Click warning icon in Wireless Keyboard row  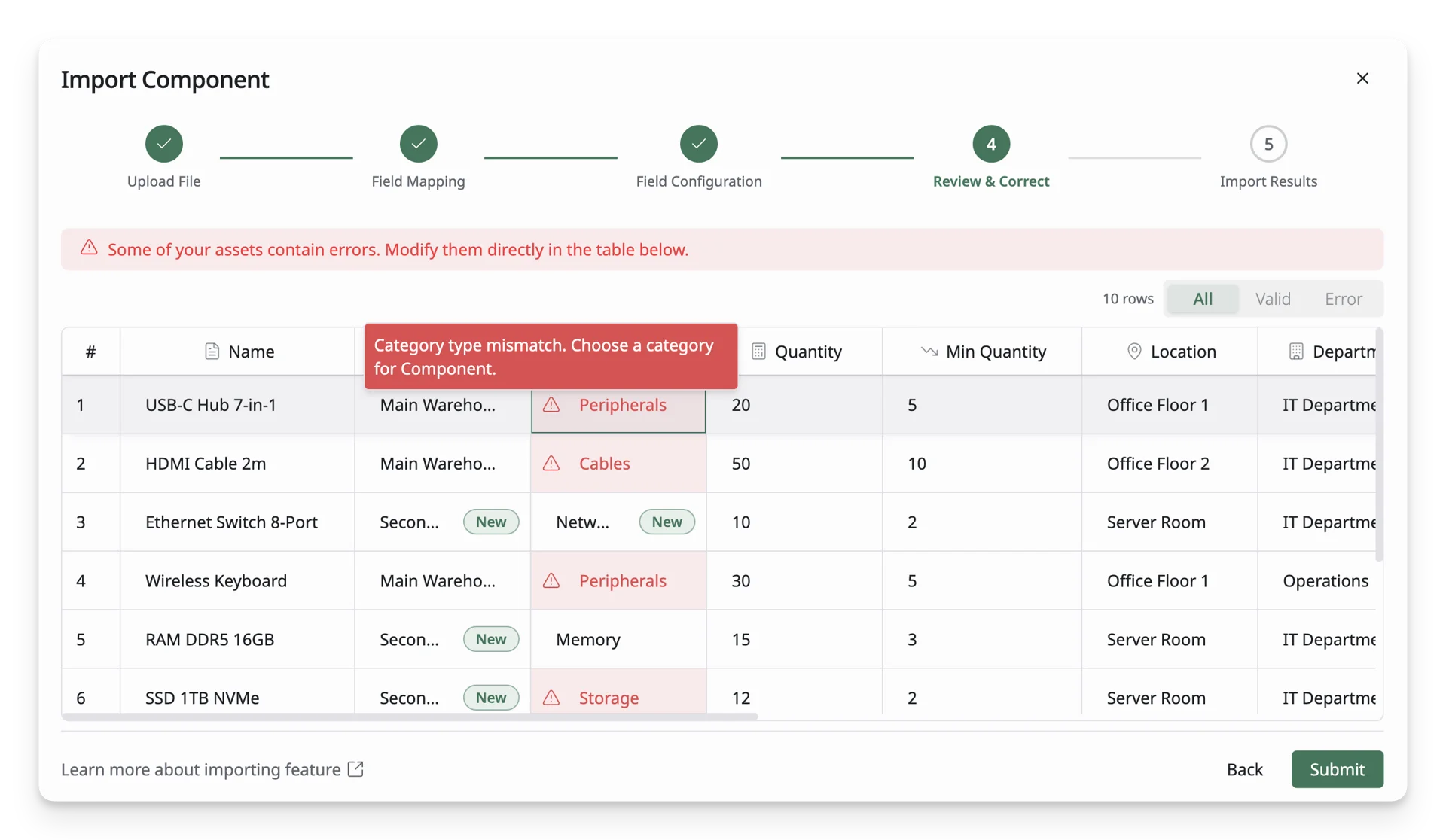551,581
